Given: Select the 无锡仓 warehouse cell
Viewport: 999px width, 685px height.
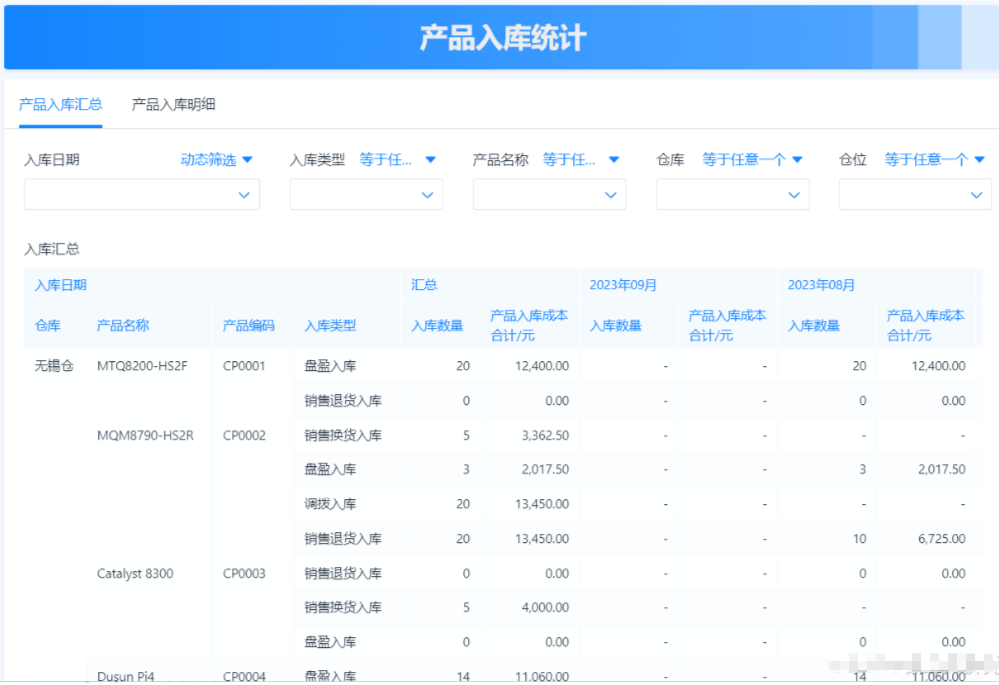Looking at the screenshot, I should pyautogui.click(x=54, y=366).
